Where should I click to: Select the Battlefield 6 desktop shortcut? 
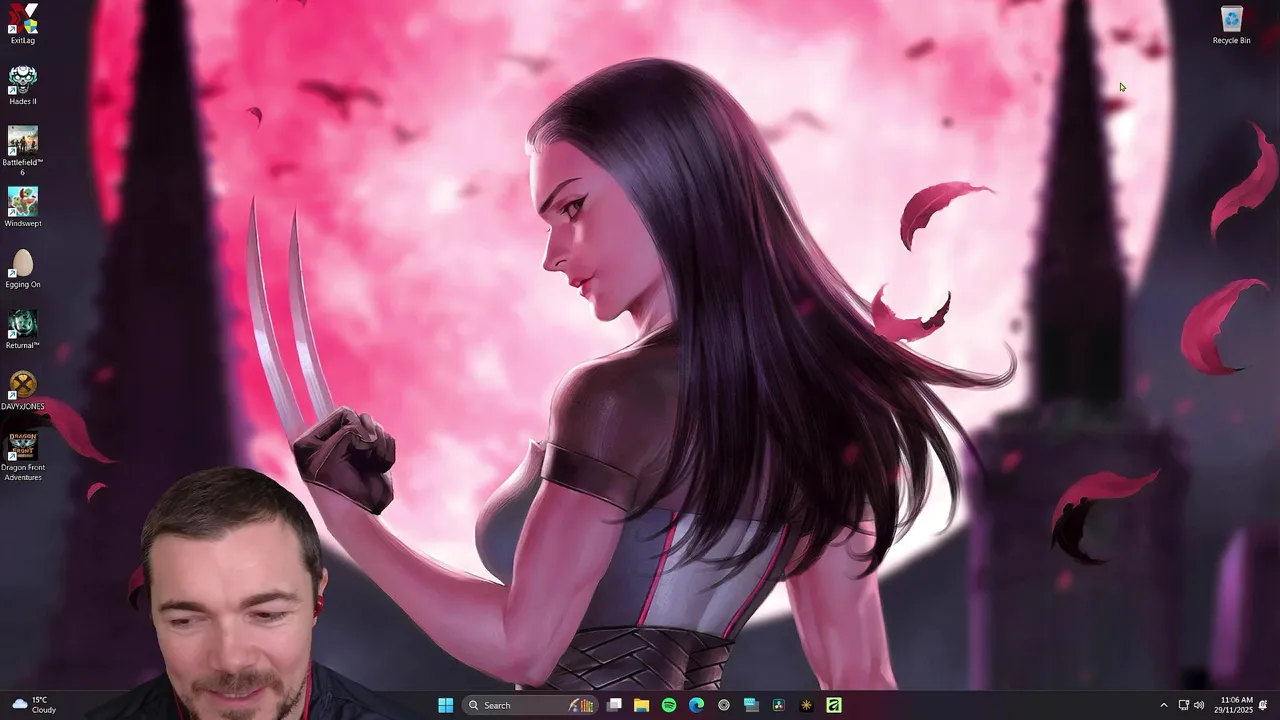coord(22,151)
